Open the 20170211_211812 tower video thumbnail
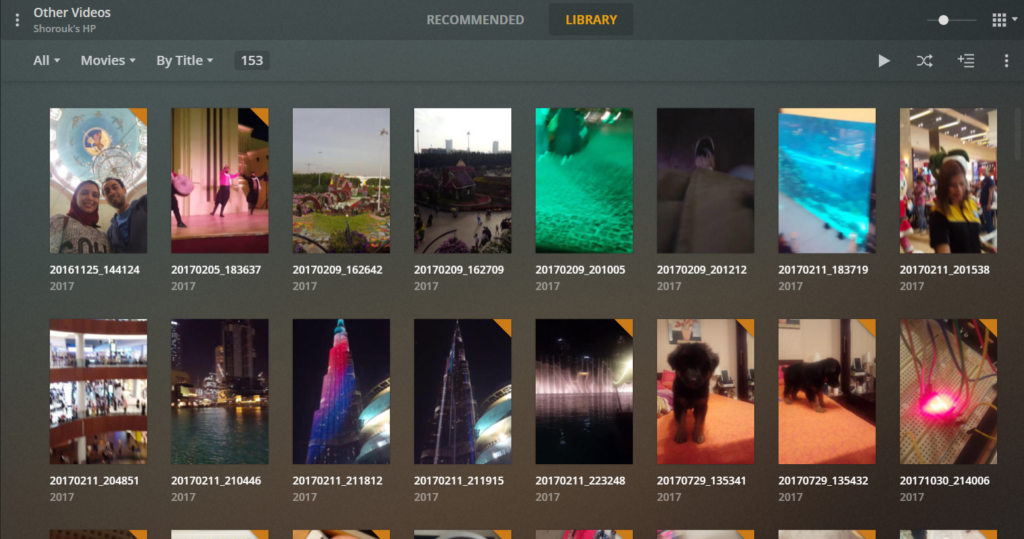This screenshot has height=539, width=1024. (x=341, y=391)
